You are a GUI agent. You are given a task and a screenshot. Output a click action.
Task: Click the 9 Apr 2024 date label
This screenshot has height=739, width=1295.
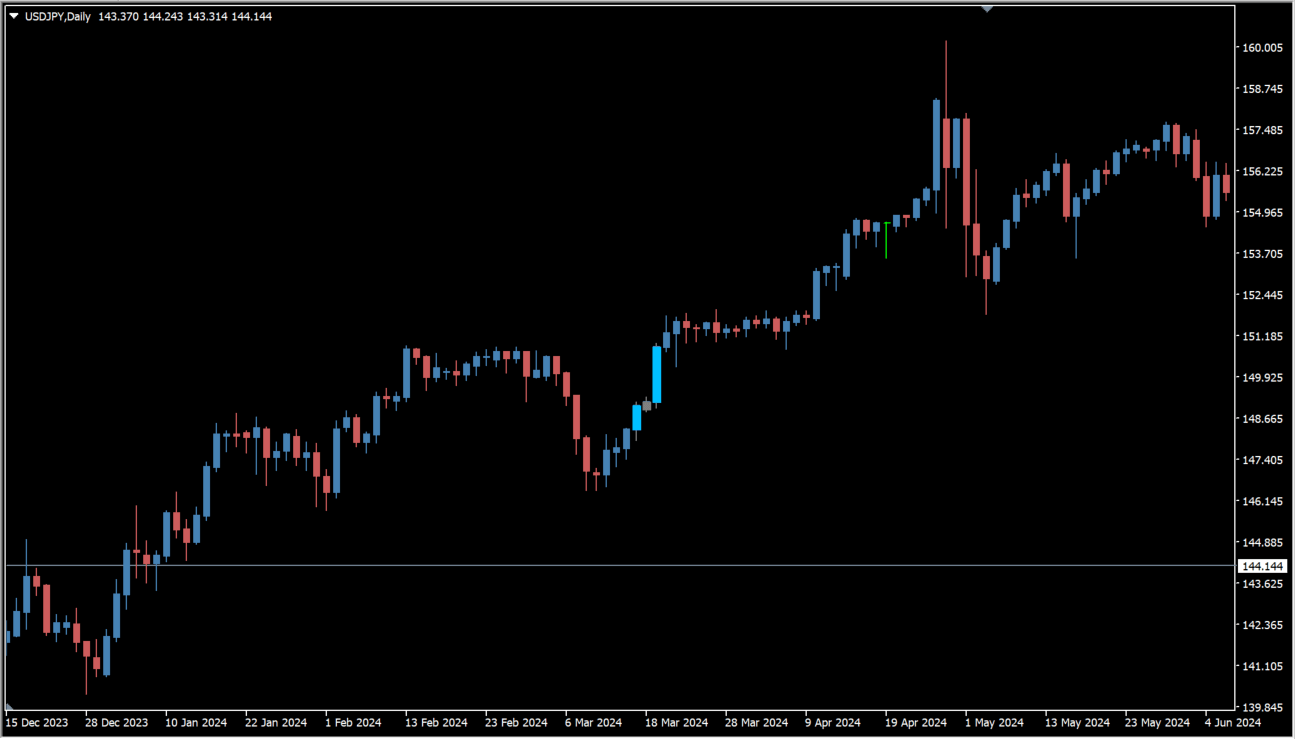tap(833, 723)
